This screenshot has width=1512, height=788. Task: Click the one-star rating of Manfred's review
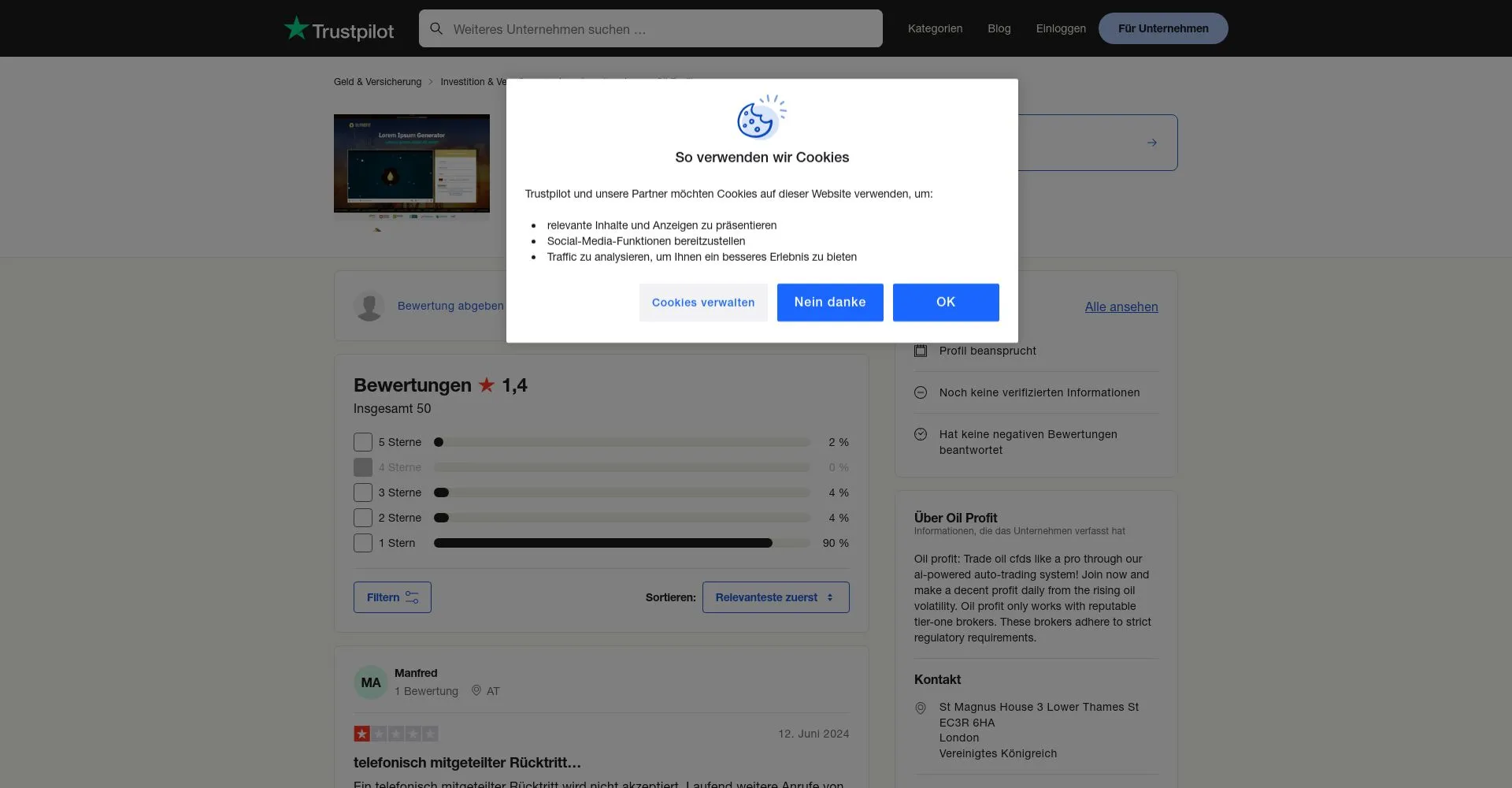396,734
